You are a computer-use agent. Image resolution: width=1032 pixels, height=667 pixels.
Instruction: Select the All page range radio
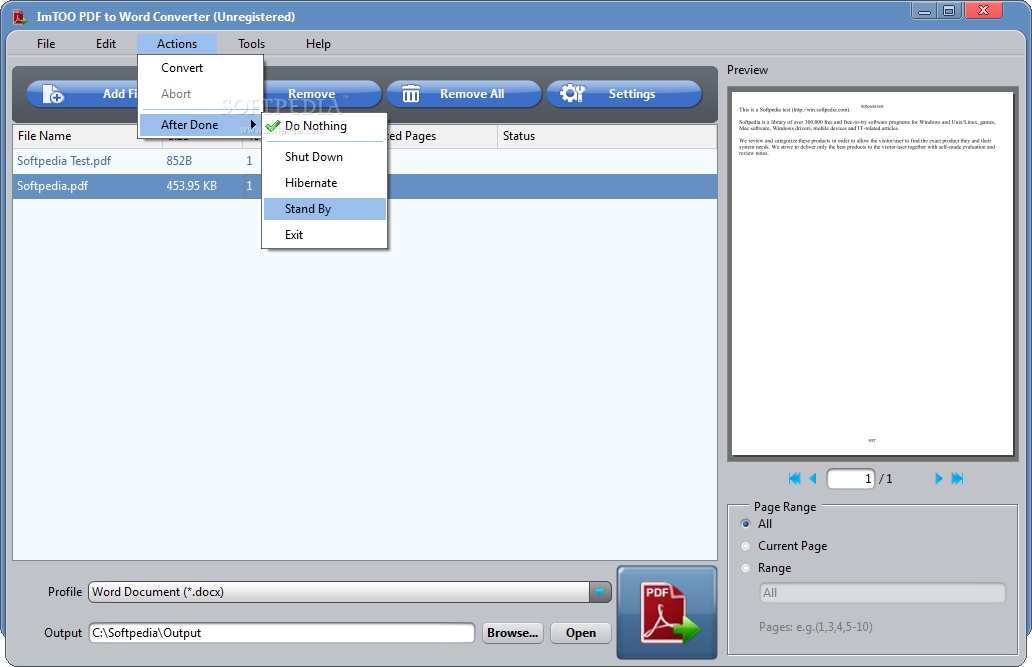point(746,524)
